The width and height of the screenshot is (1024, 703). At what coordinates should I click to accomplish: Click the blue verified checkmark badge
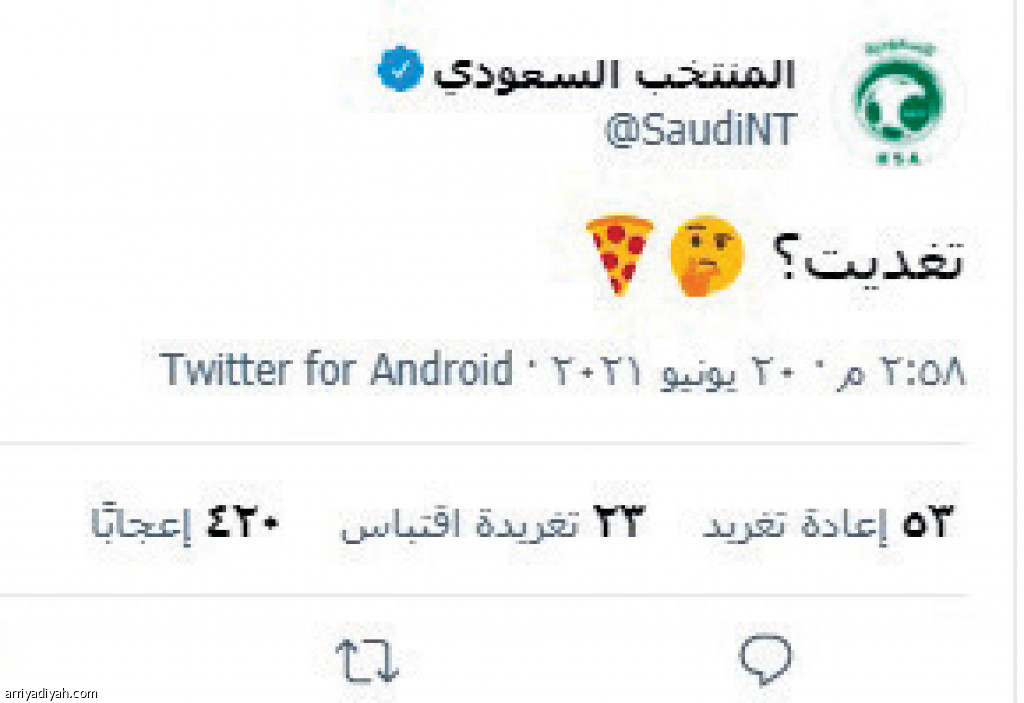(400, 69)
